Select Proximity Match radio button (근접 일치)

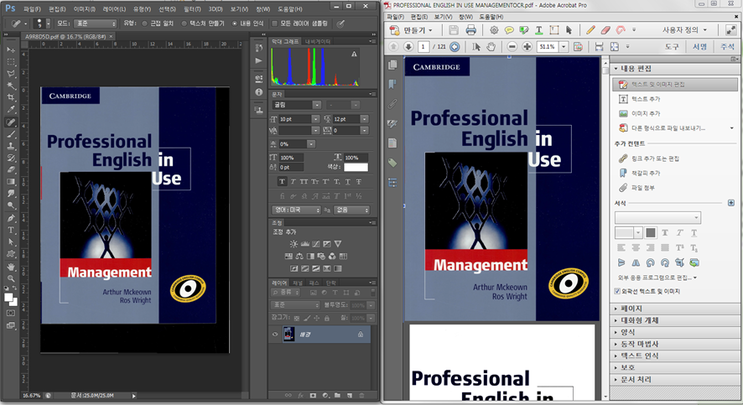click(x=145, y=23)
